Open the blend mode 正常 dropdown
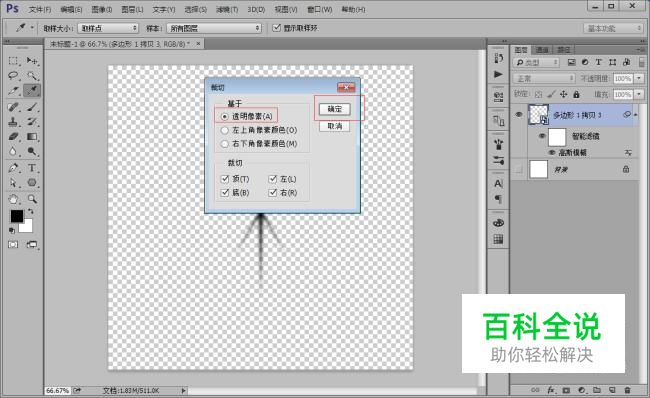Viewport: 650px width, 398px height. [544, 78]
